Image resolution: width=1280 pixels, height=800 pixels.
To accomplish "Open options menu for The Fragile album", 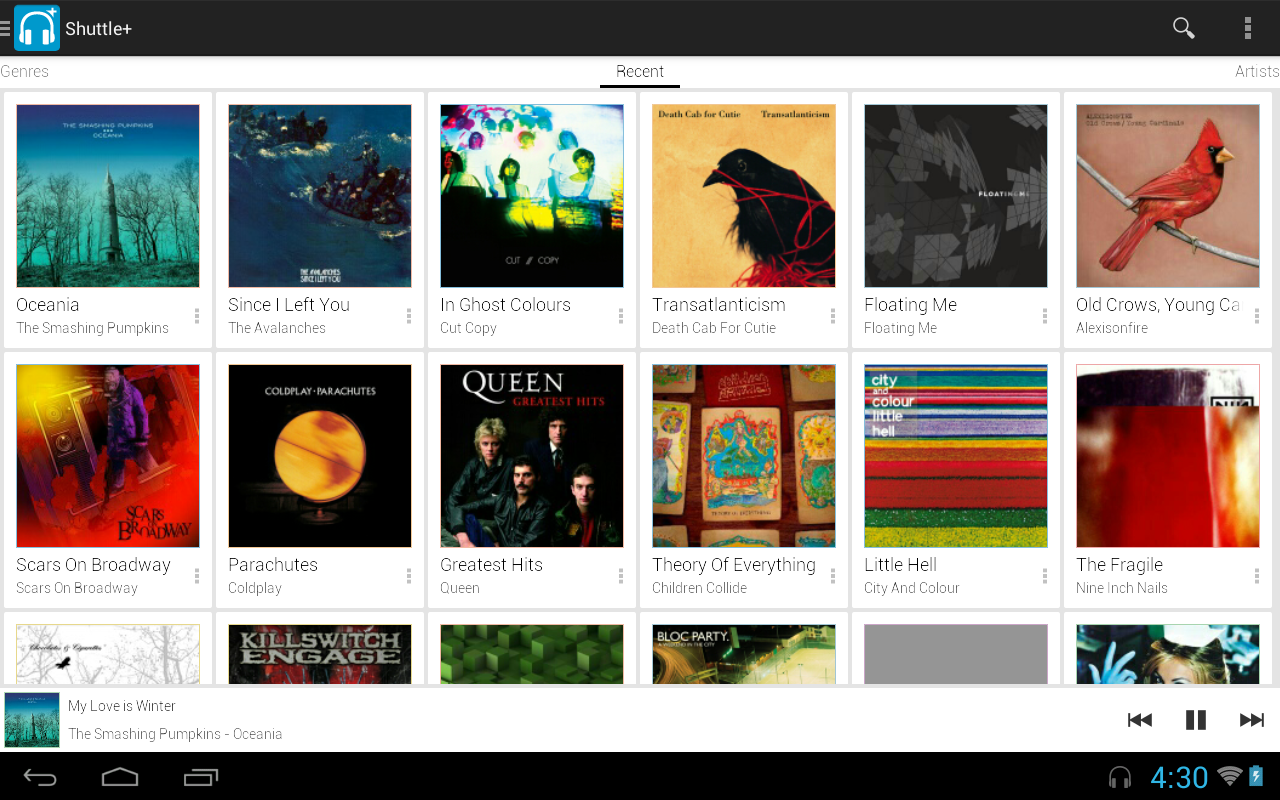I will click(x=1256, y=575).
